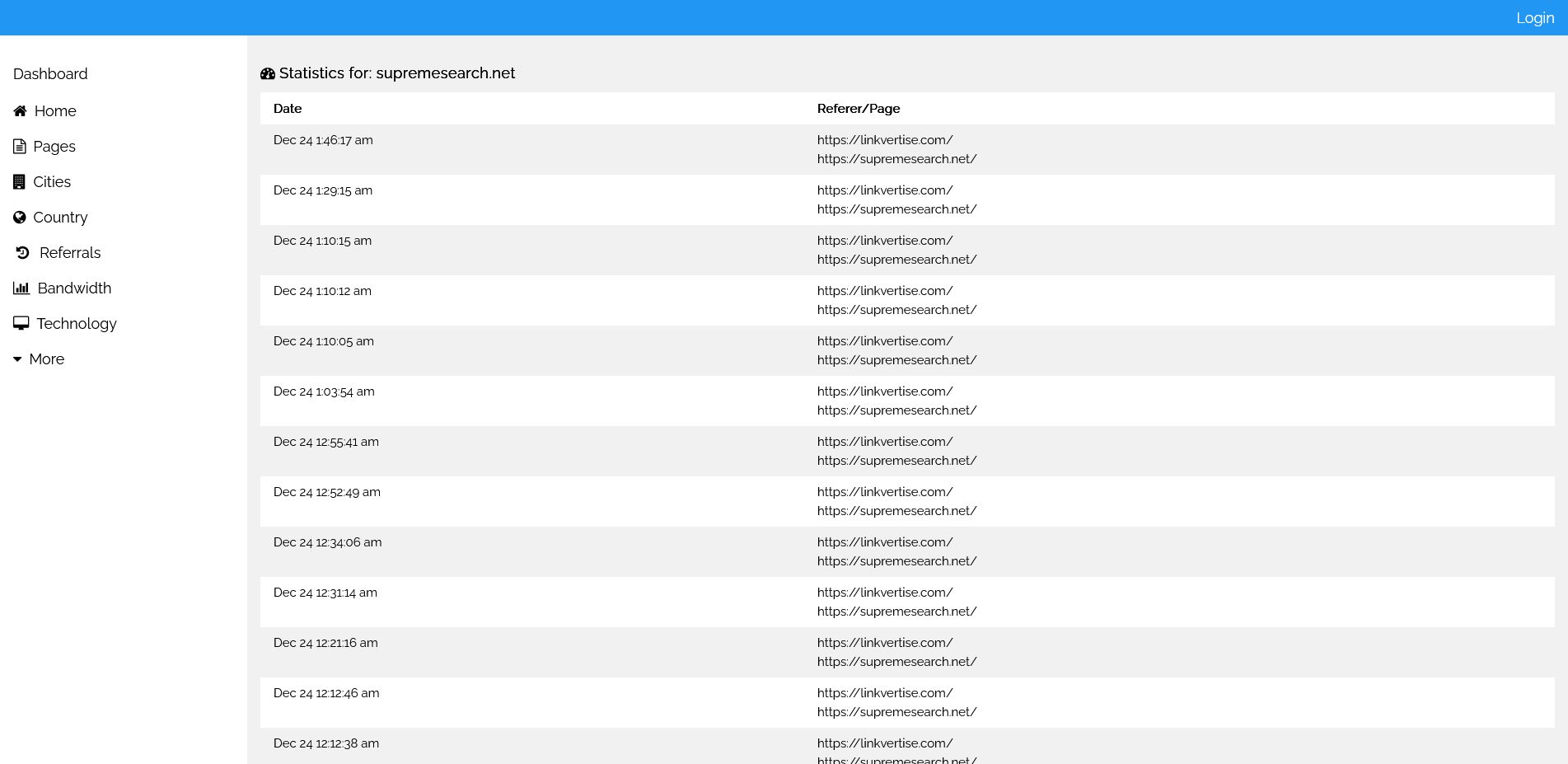Screen dimensions: 1568x764
Task: Expand the More caret arrow
Action: pyautogui.click(x=17, y=359)
